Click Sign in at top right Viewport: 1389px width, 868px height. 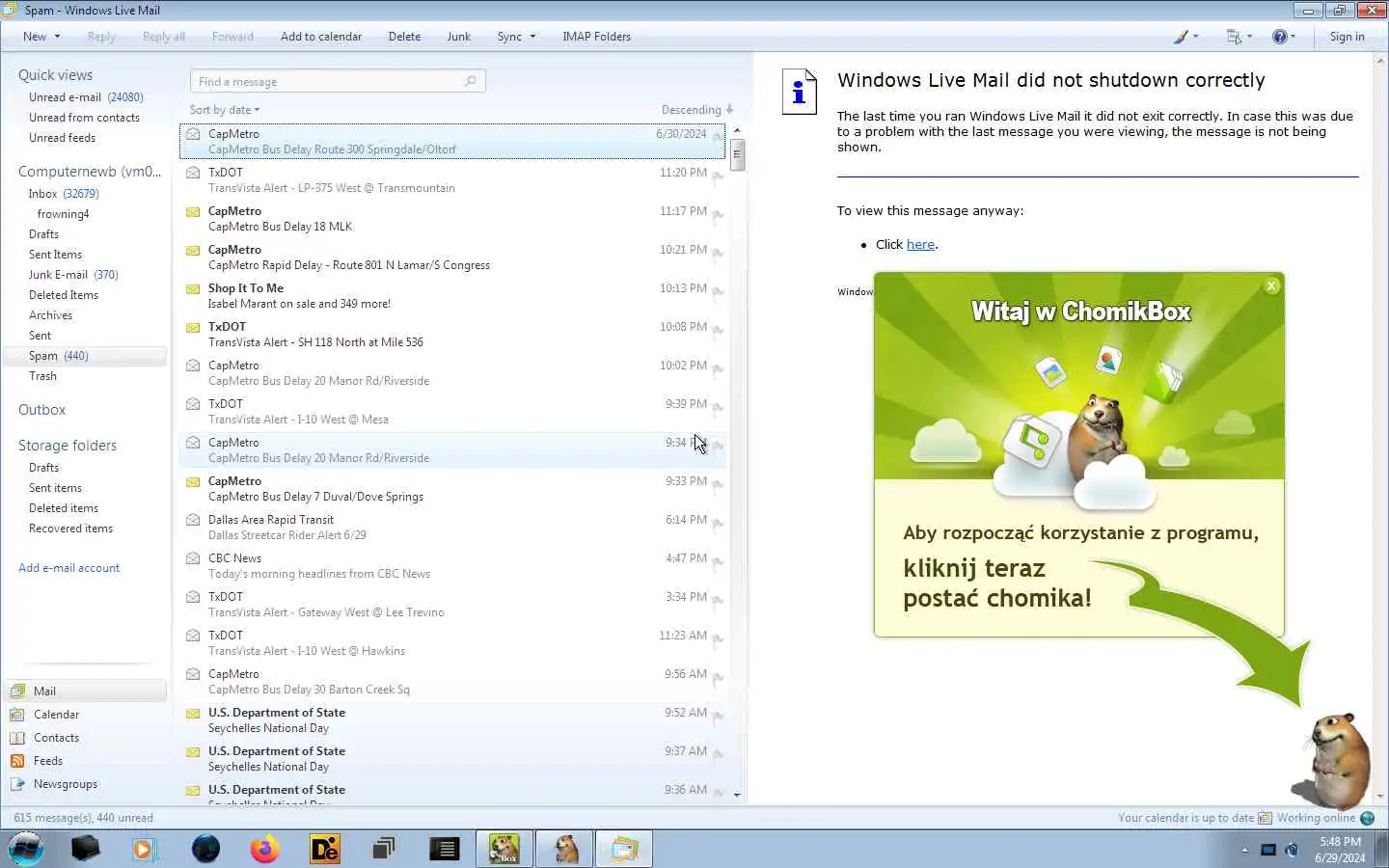click(x=1347, y=37)
